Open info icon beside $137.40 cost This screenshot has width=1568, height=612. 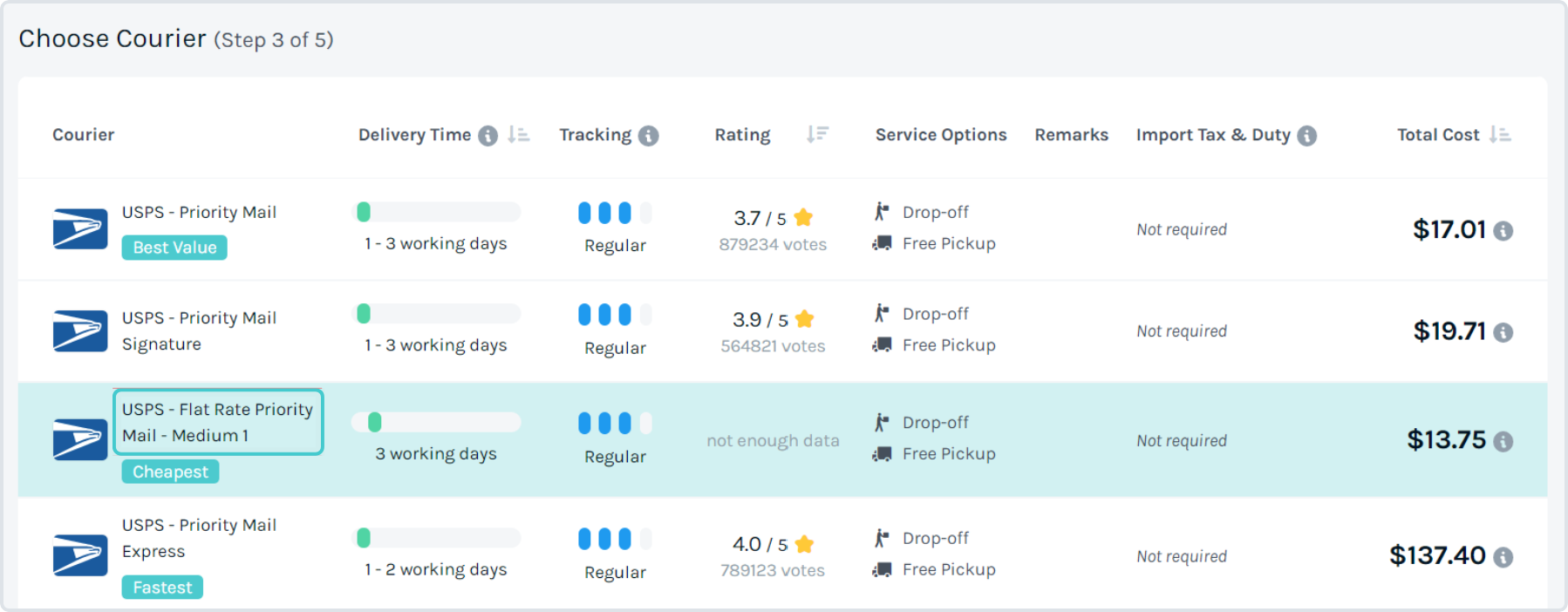1503,557
